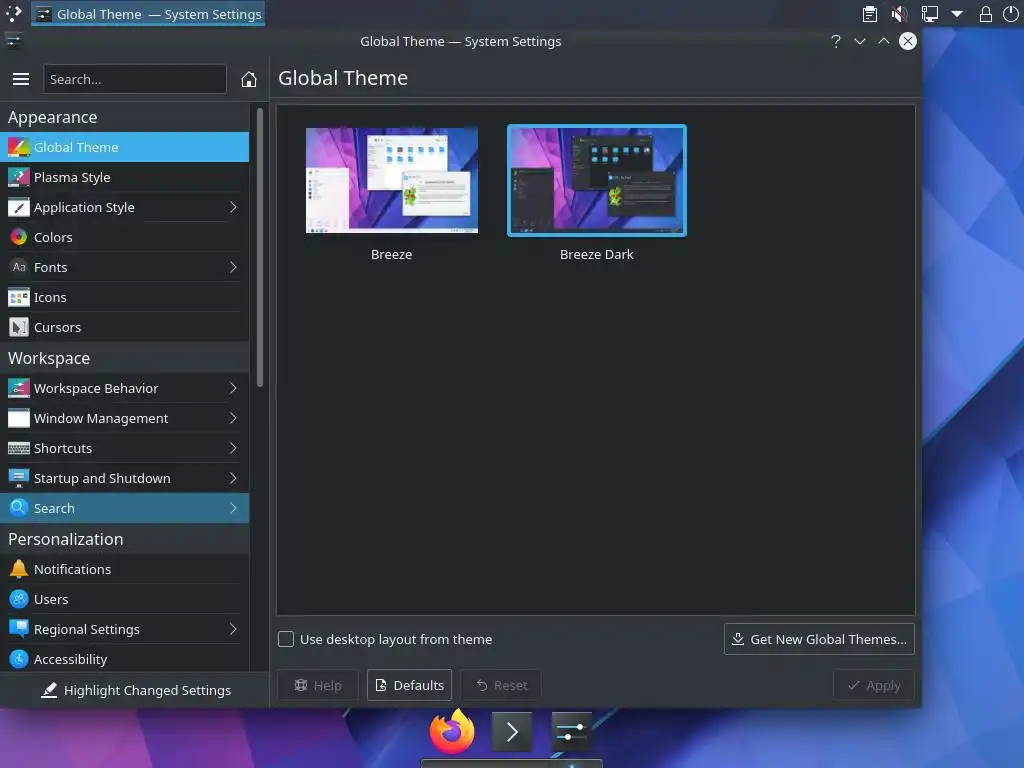
Task: Click System Settings sliders icon in dock
Action: [x=571, y=732]
